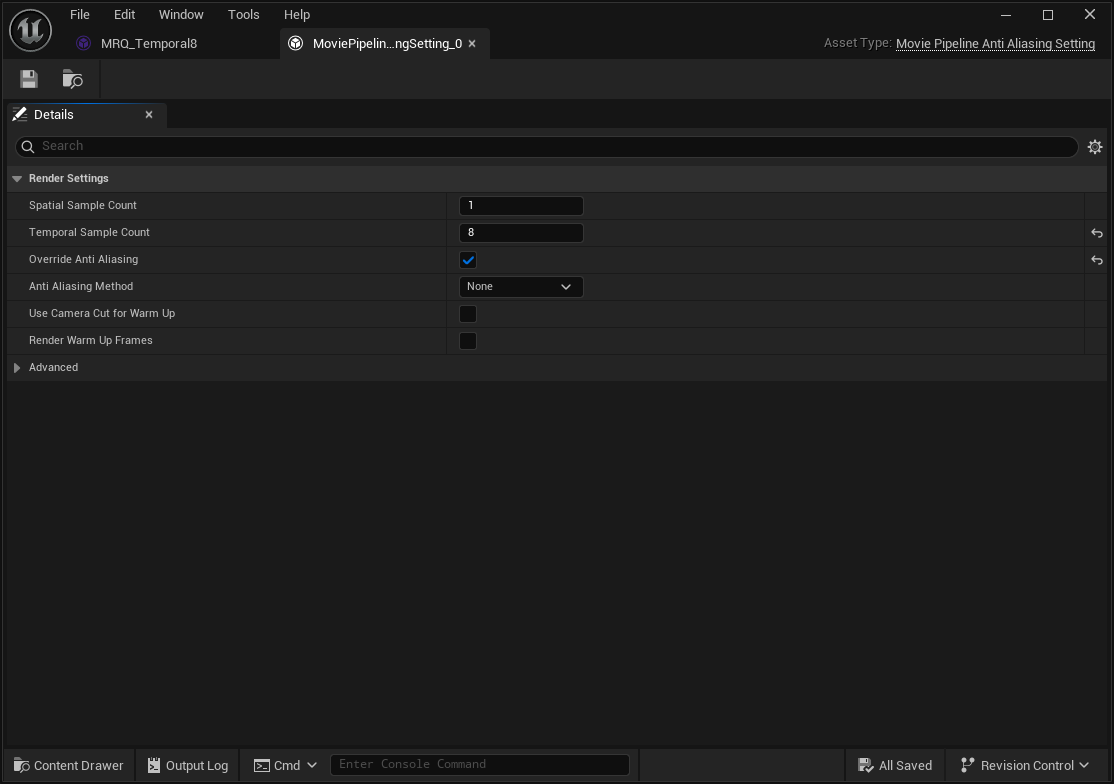Open Revision Control menu
This screenshot has height=784, width=1114.
(1024, 766)
